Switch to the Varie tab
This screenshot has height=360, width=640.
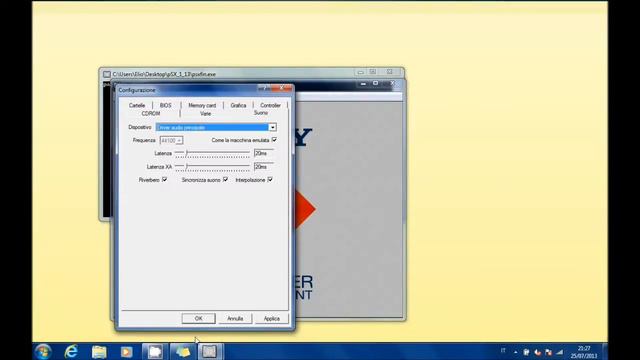pyautogui.click(x=206, y=113)
